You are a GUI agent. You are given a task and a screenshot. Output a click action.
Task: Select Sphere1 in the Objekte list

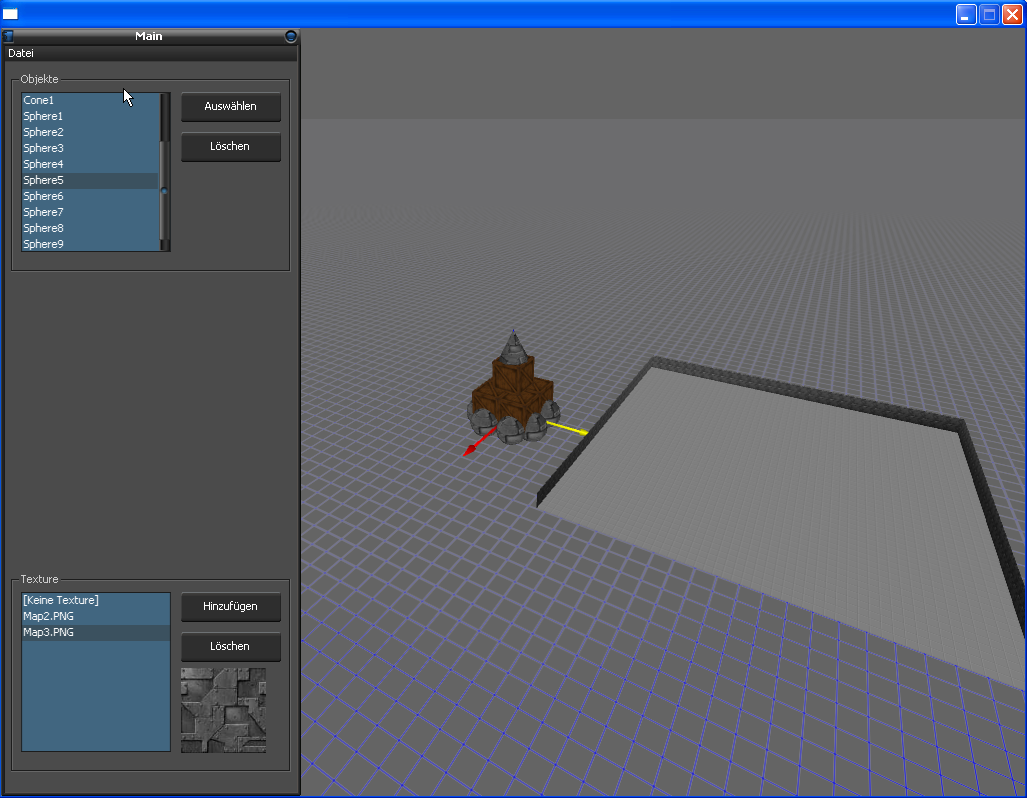pos(90,116)
